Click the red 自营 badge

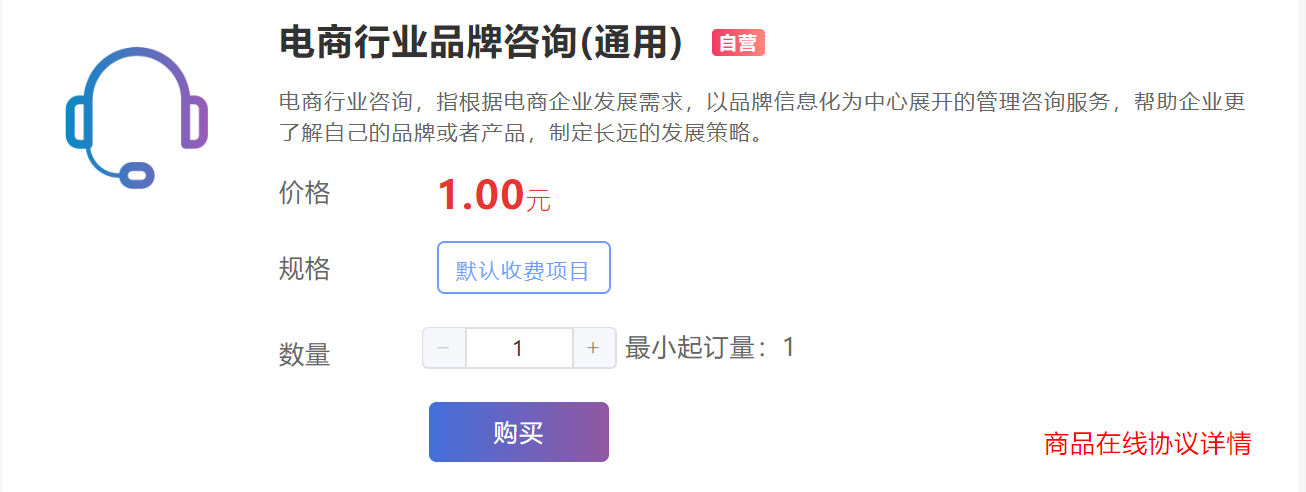pos(738,43)
